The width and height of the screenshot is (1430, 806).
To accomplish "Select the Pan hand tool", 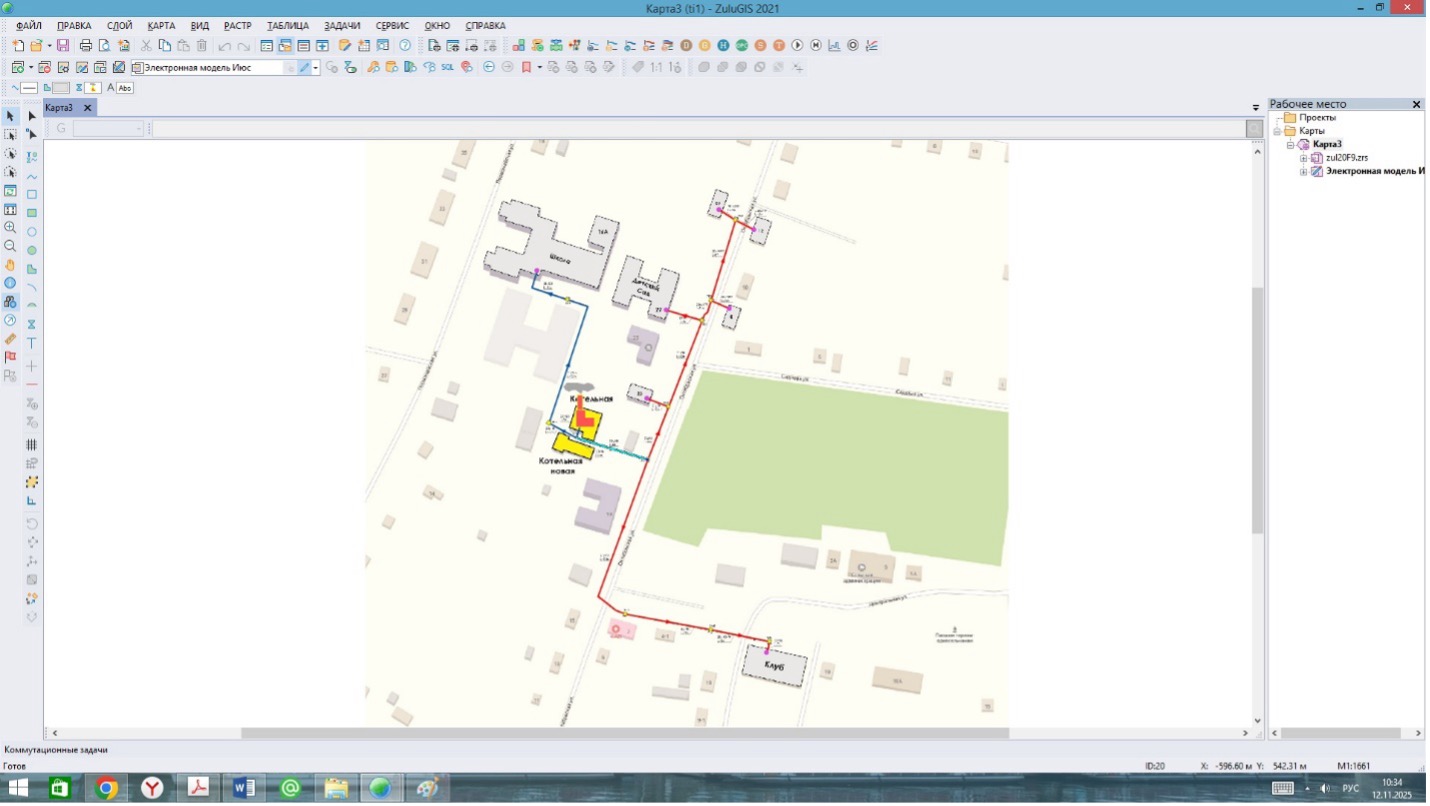I will pyautogui.click(x=10, y=265).
